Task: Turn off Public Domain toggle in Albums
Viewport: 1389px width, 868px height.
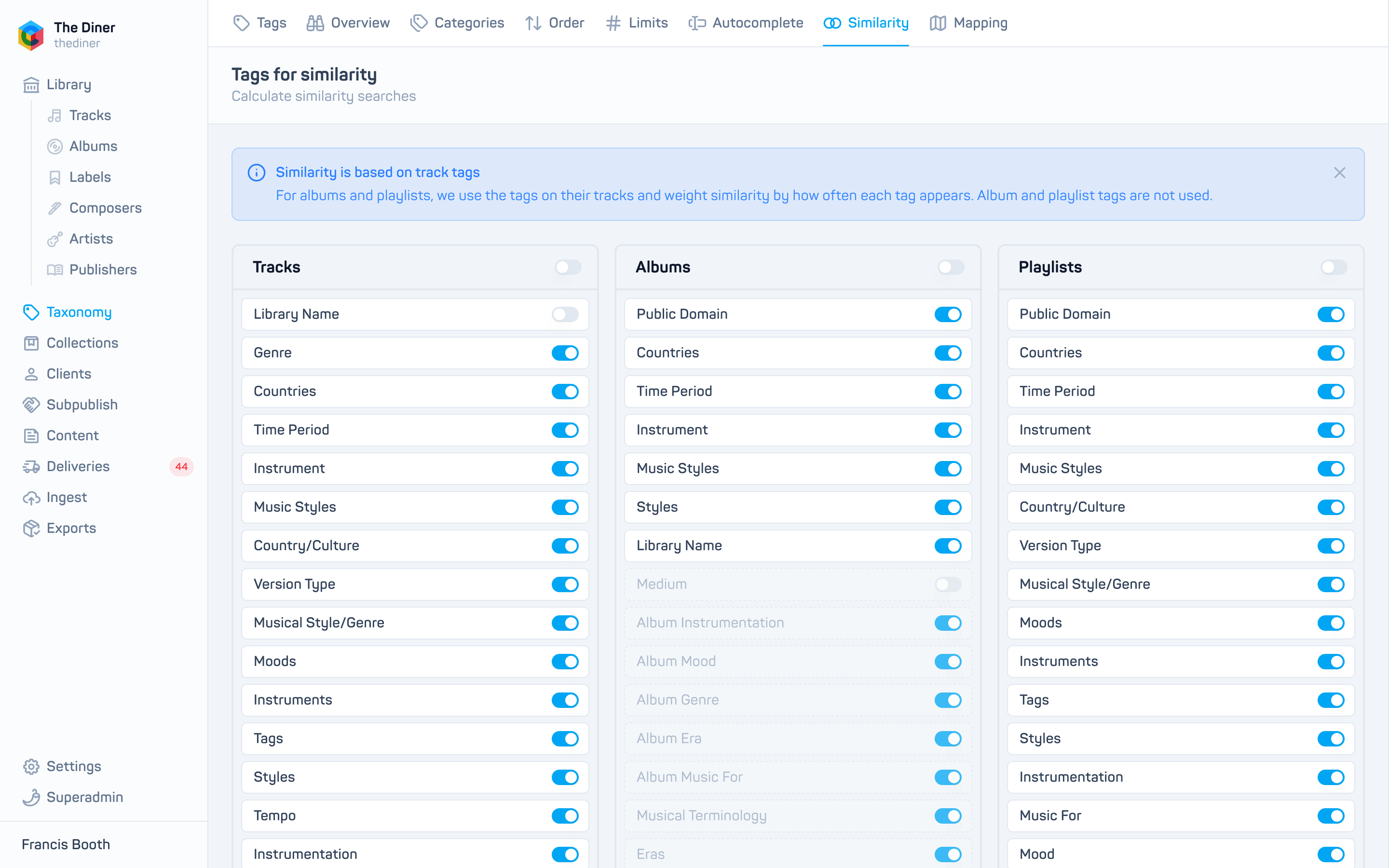Action: 948,314
